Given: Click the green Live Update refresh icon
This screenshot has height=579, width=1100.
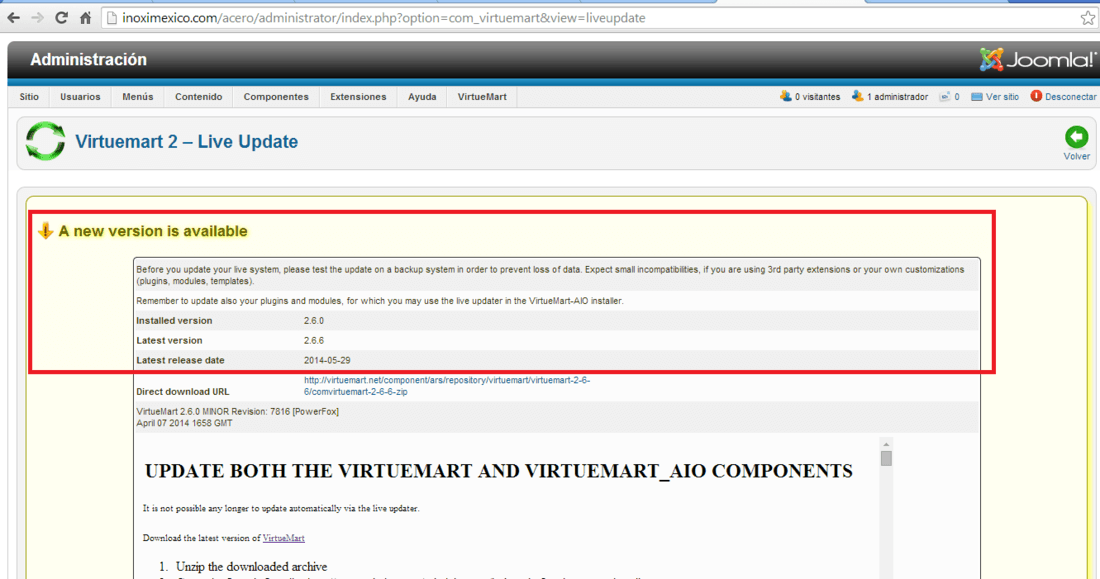Looking at the screenshot, I should click(x=46, y=141).
